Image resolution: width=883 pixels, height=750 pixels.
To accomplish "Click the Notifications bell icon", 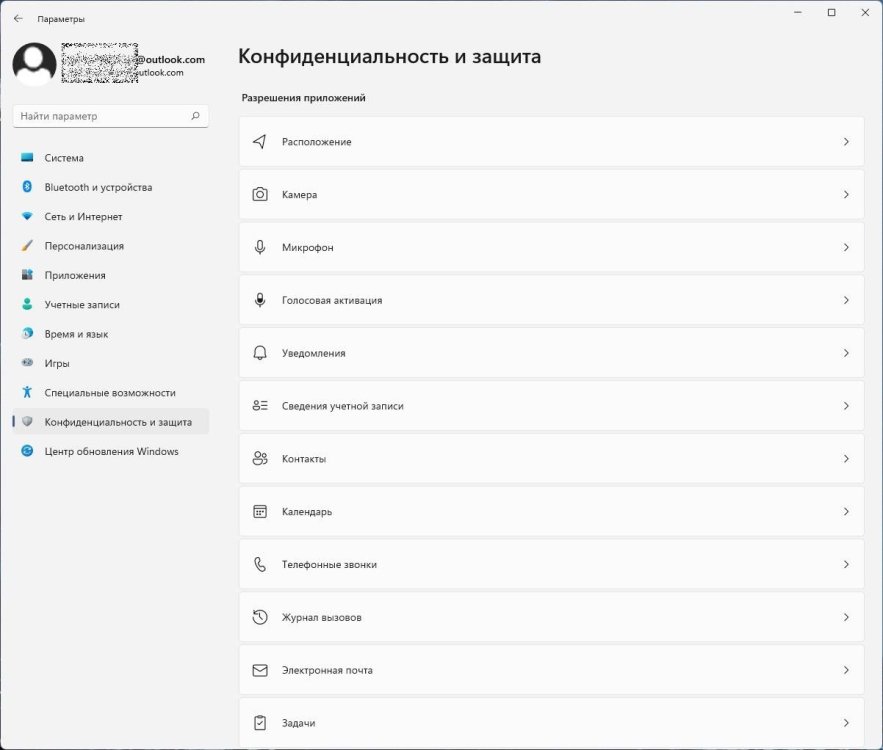I will tap(260, 353).
